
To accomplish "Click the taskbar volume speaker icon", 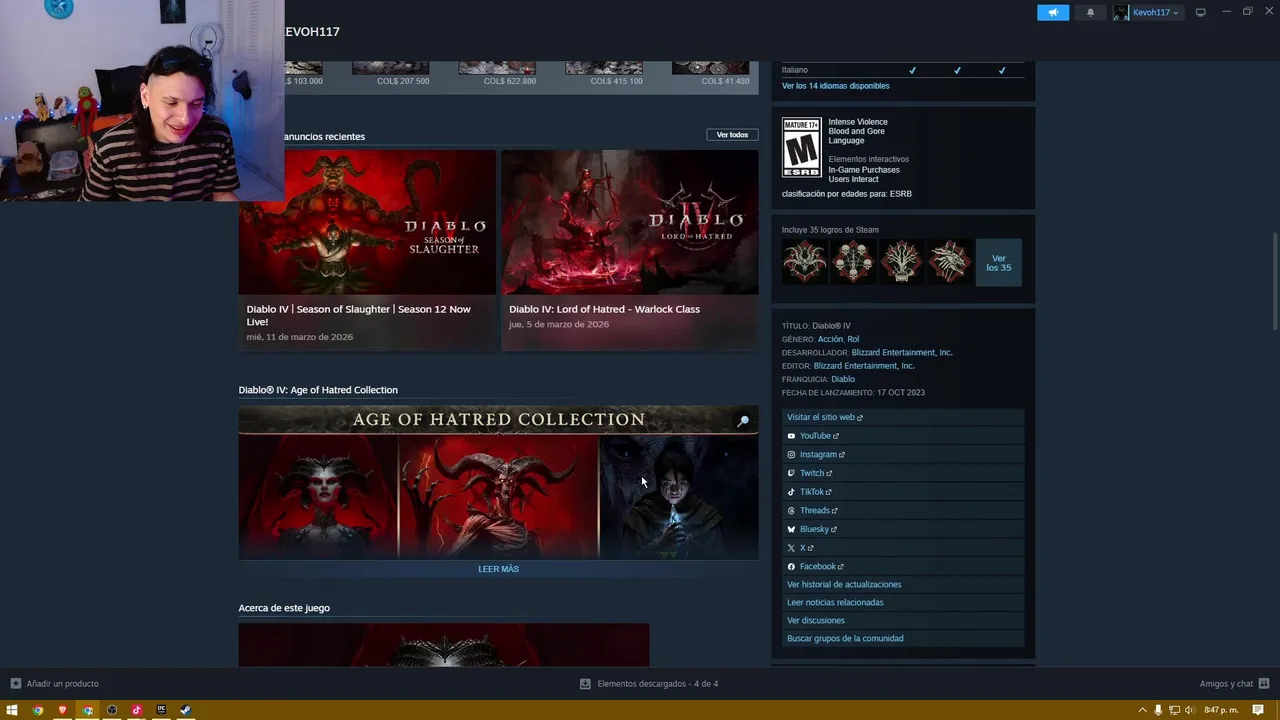I will point(1189,710).
